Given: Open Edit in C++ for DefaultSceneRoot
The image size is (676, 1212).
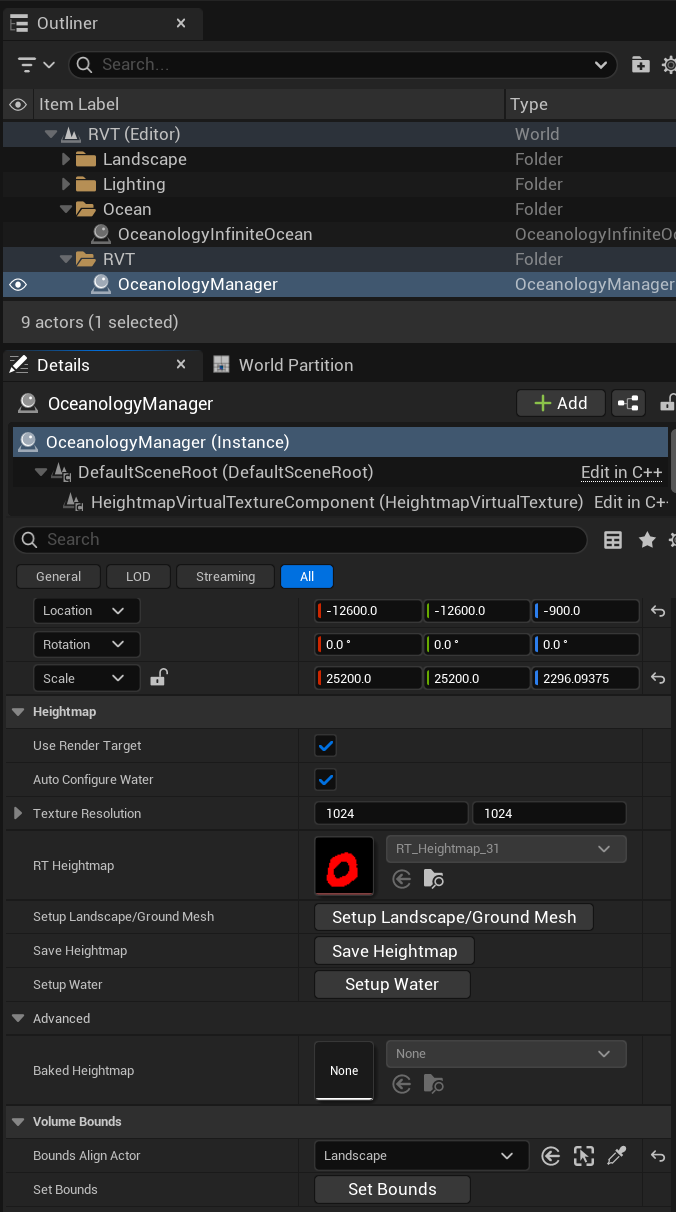Looking at the screenshot, I should 621,472.
